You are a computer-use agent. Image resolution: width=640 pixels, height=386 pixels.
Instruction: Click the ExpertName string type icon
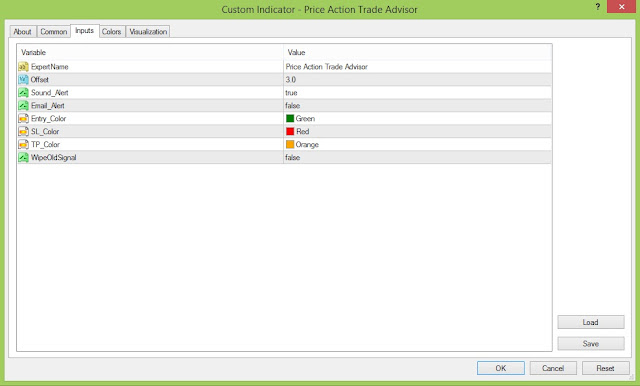[23, 67]
